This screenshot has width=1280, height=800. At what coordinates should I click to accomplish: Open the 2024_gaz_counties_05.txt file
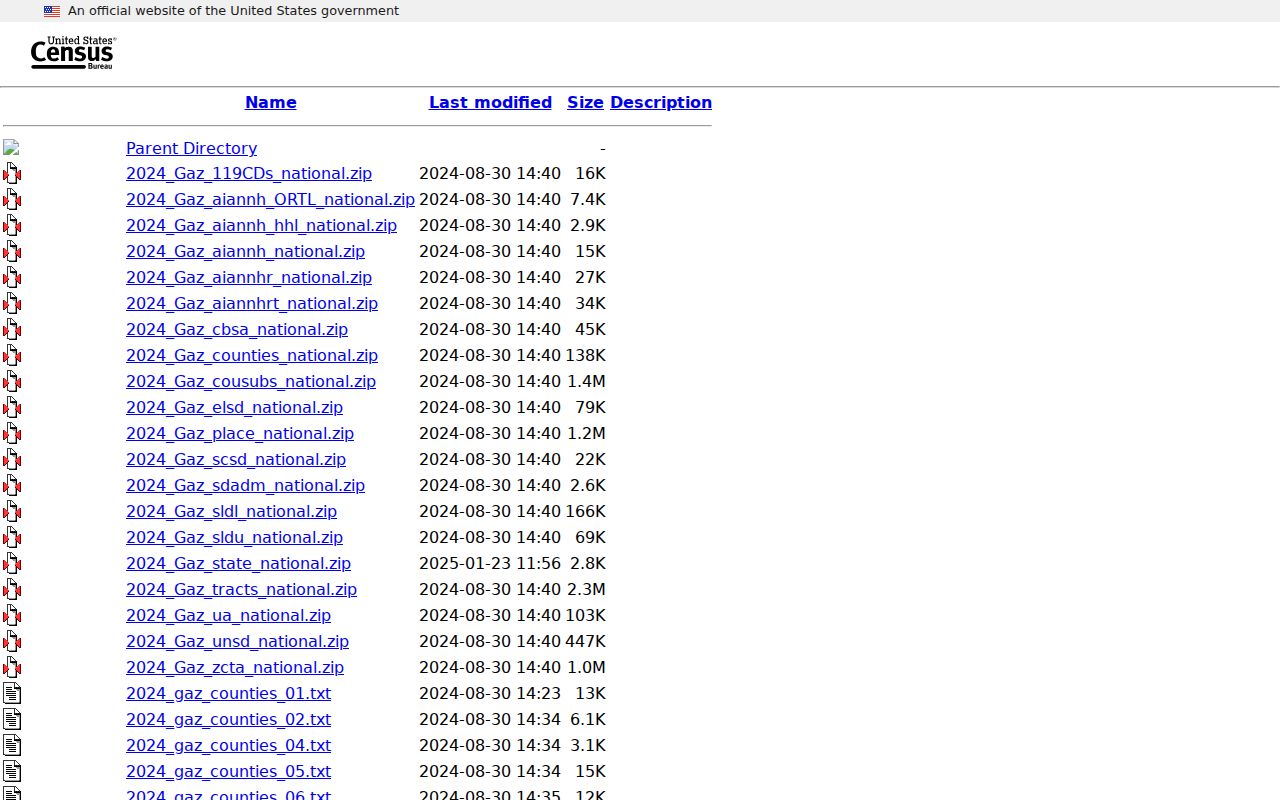point(228,772)
